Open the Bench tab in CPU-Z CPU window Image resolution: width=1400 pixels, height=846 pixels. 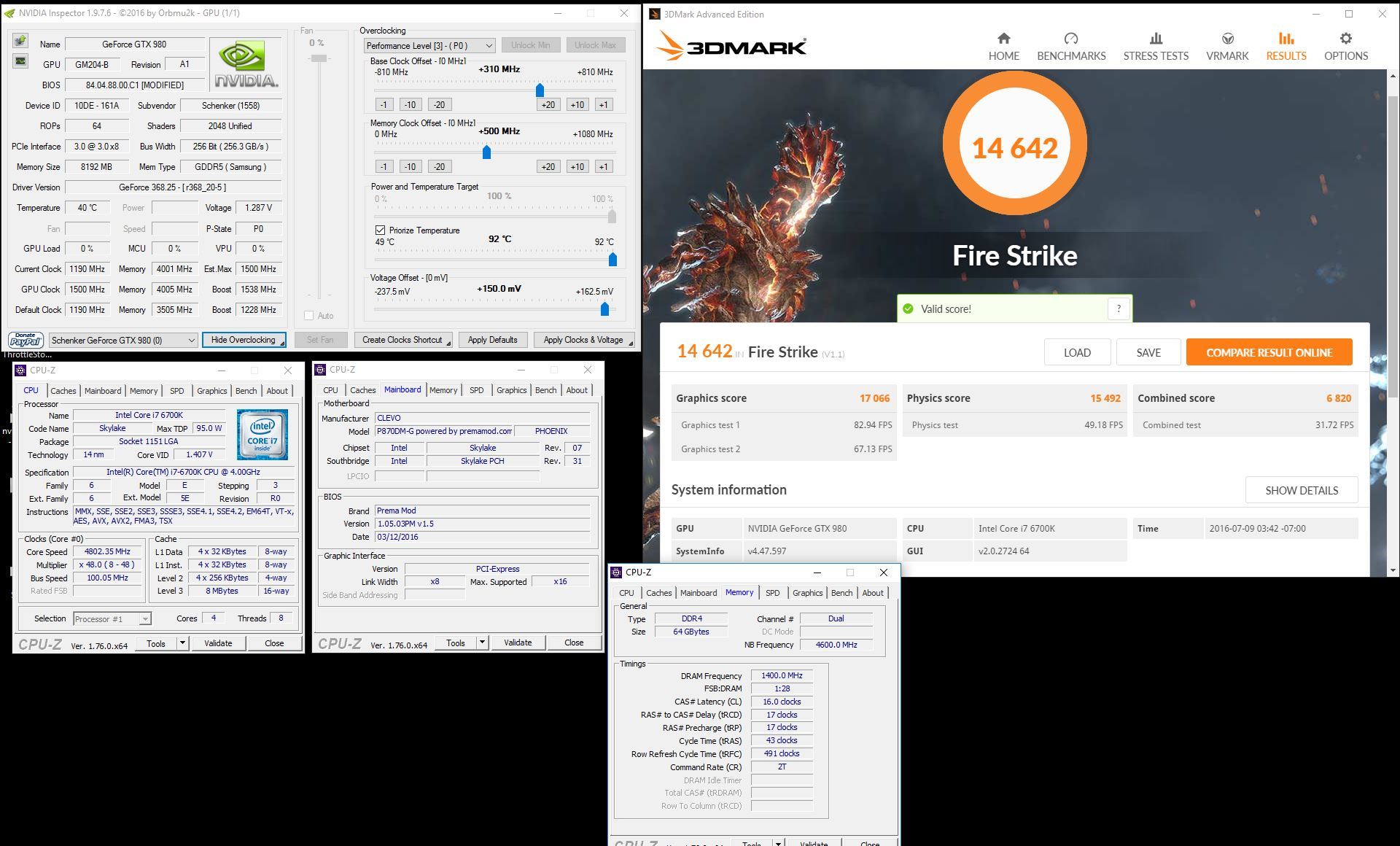246,391
